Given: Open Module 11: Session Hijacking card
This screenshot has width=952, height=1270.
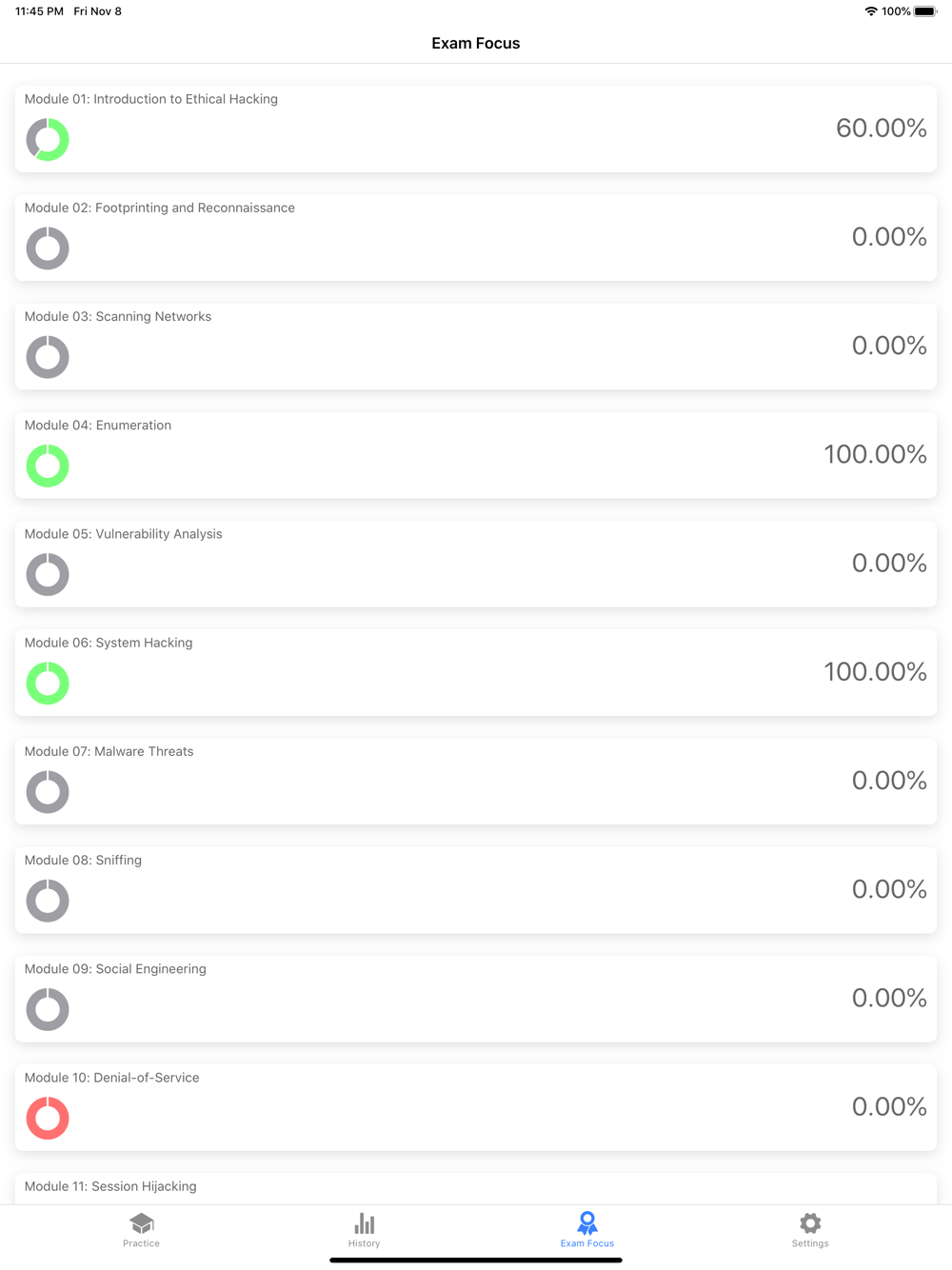Looking at the screenshot, I should point(476,1189).
